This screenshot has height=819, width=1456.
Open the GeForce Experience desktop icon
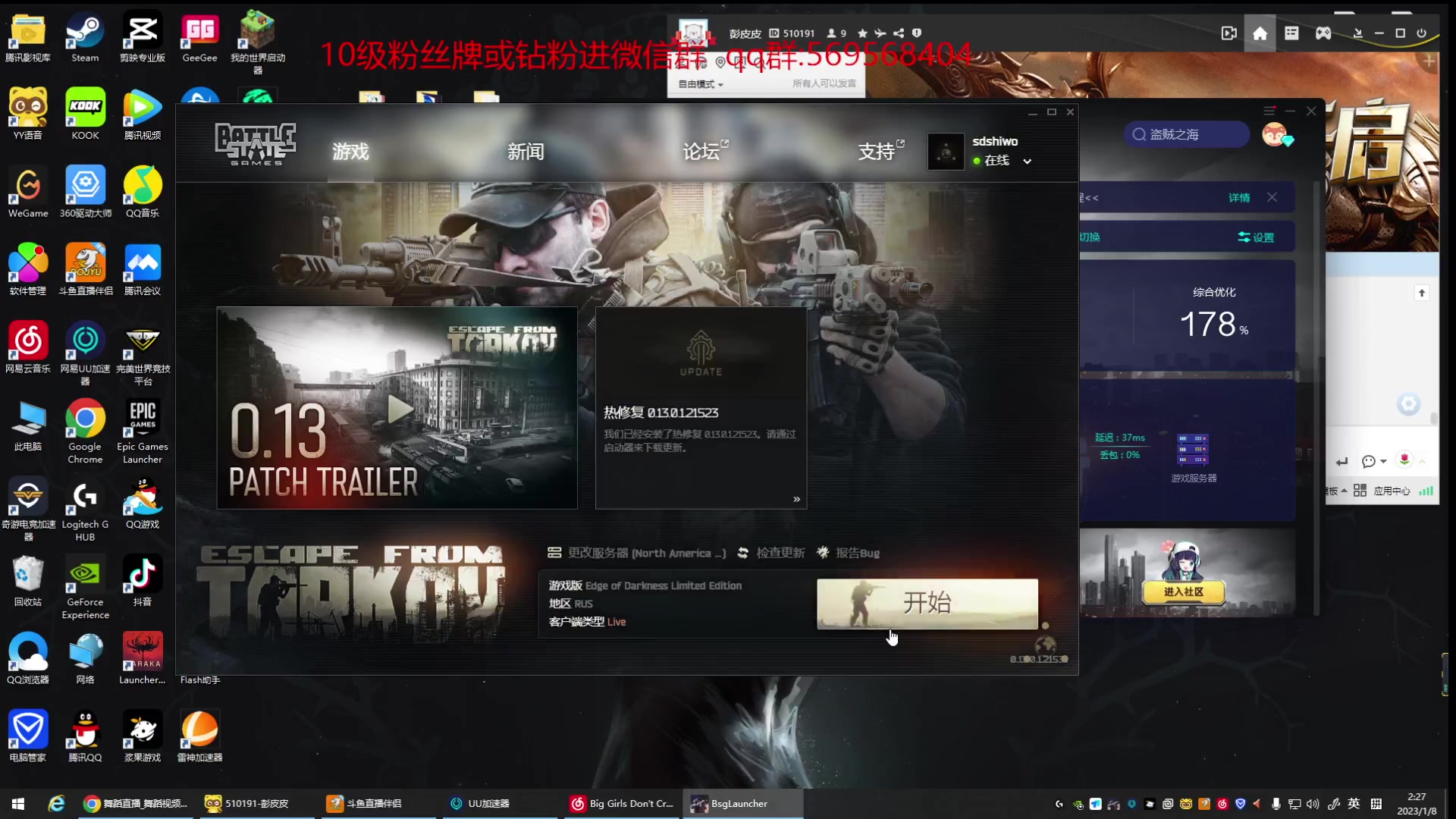[x=85, y=588]
